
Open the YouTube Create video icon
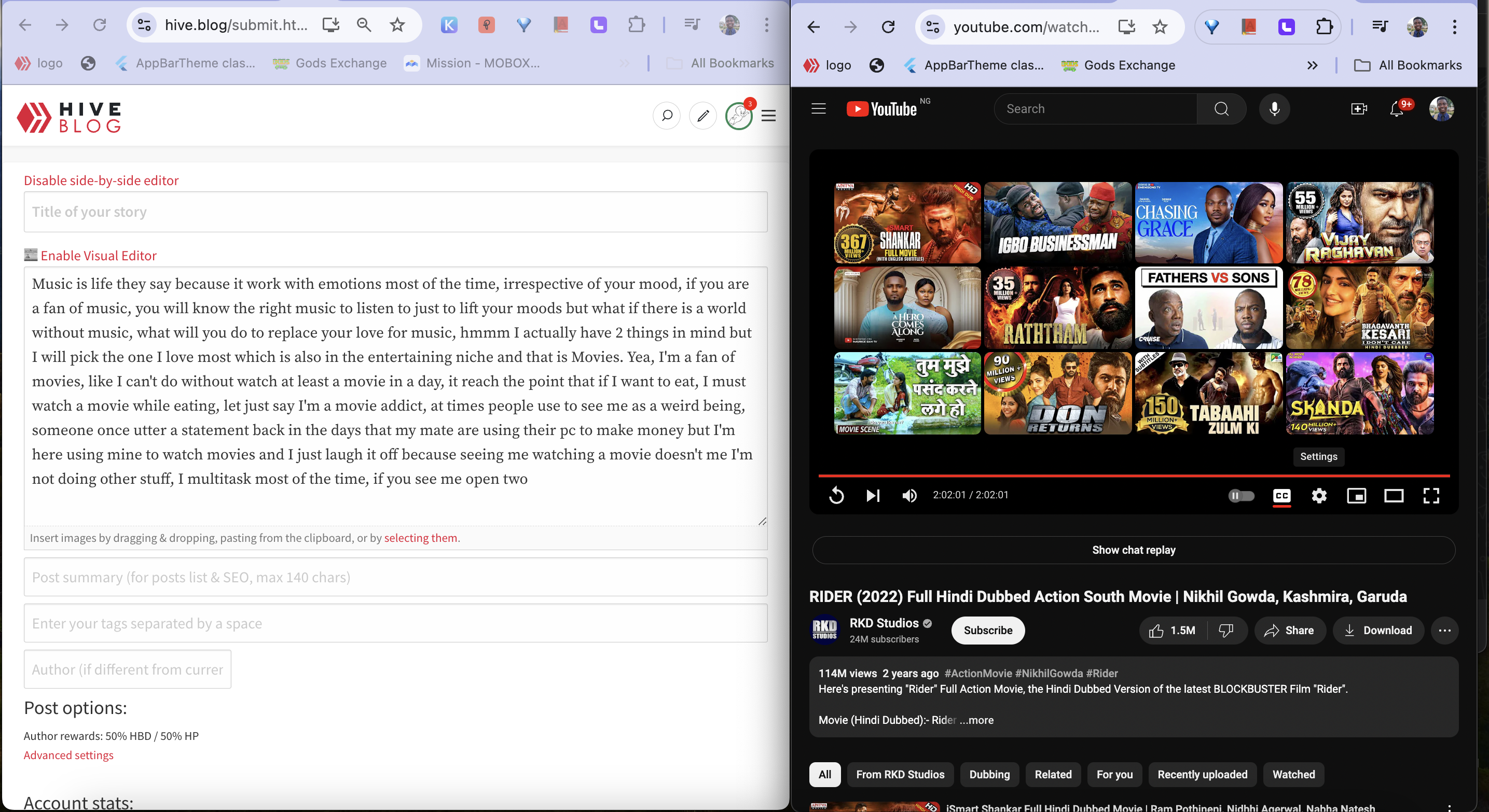[1359, 108]
